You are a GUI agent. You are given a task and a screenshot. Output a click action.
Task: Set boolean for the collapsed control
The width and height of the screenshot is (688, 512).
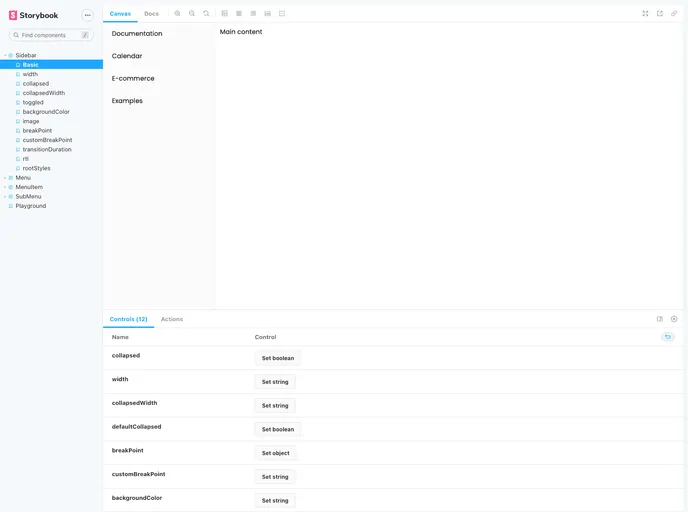pyautogui.click(x=277, y=358)
